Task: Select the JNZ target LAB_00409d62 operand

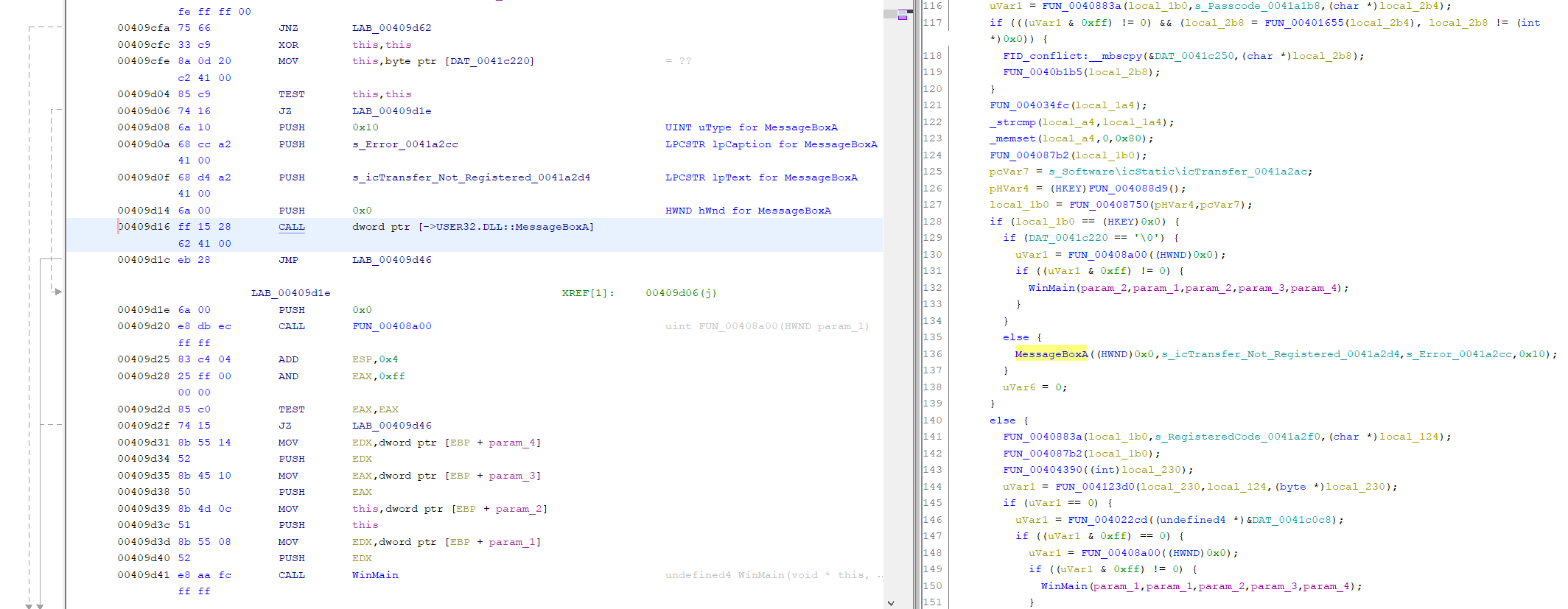Action: (391, 28)
